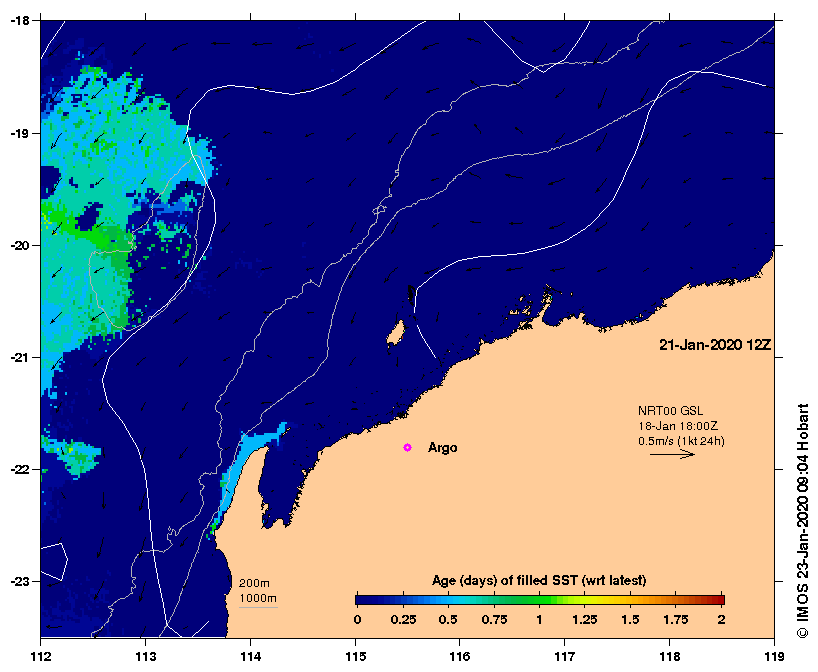Click the longitude axis label 115
This screenshot has height=672, width=818.
(x=355, y=656)
